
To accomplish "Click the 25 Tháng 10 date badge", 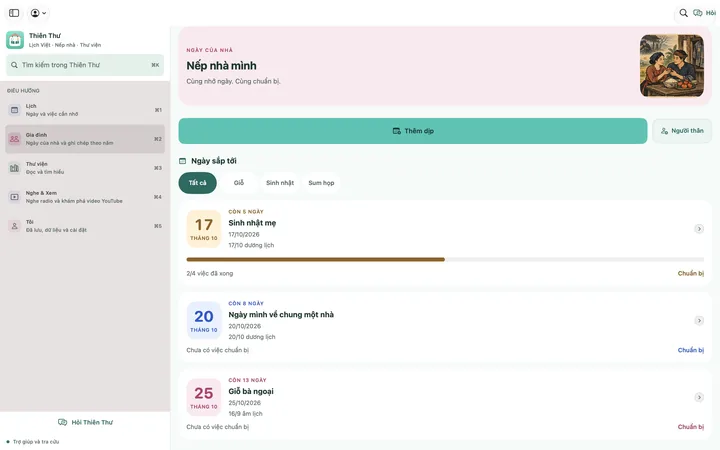I will coord(204,397).
